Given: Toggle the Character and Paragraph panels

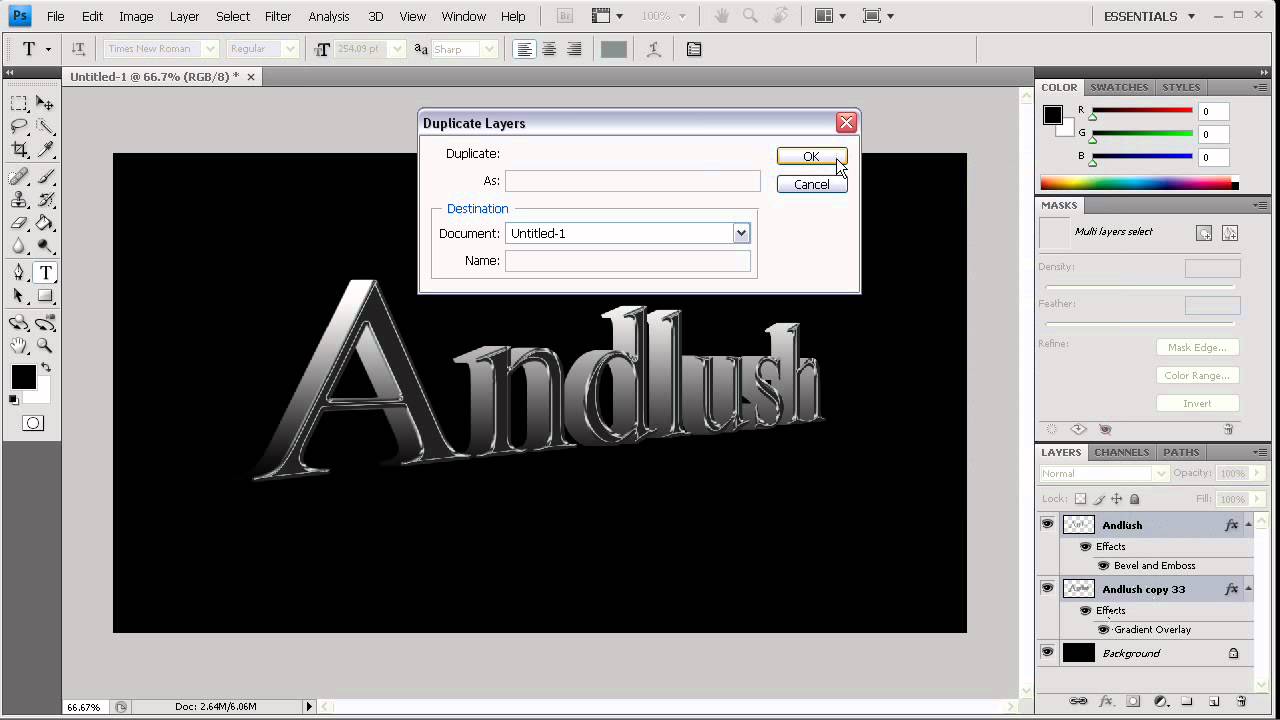Looking at the screenshot, I should tap(694, 49).
